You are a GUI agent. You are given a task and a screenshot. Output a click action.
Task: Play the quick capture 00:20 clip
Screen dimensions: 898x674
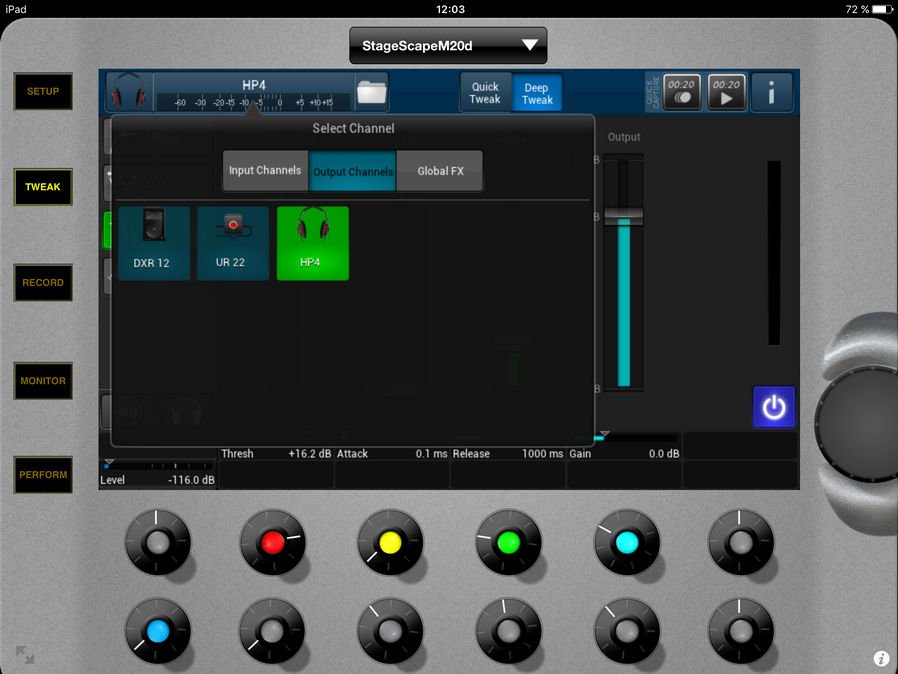(x=726, y=93)
